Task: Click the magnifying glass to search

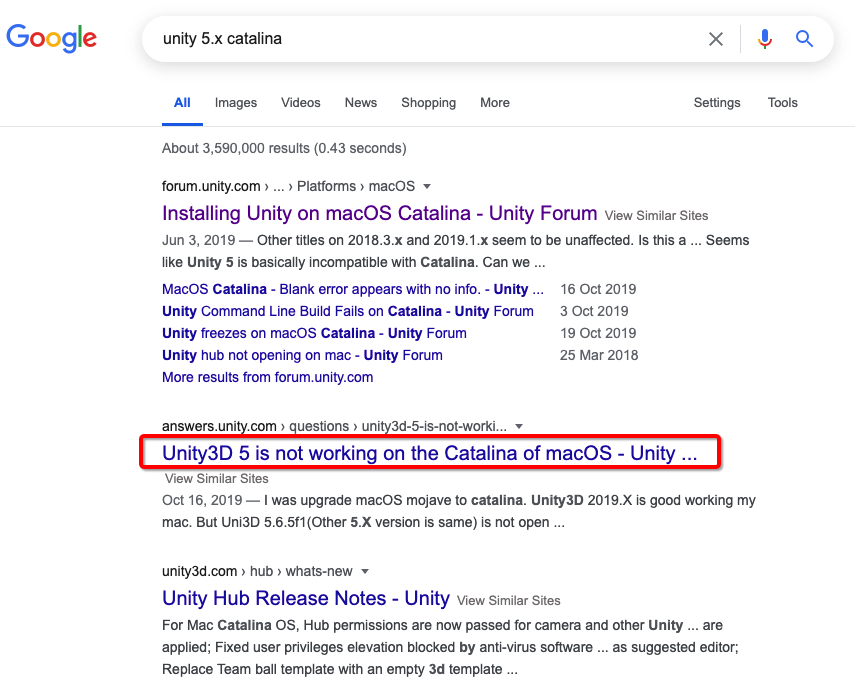Action: click(804, 38)
